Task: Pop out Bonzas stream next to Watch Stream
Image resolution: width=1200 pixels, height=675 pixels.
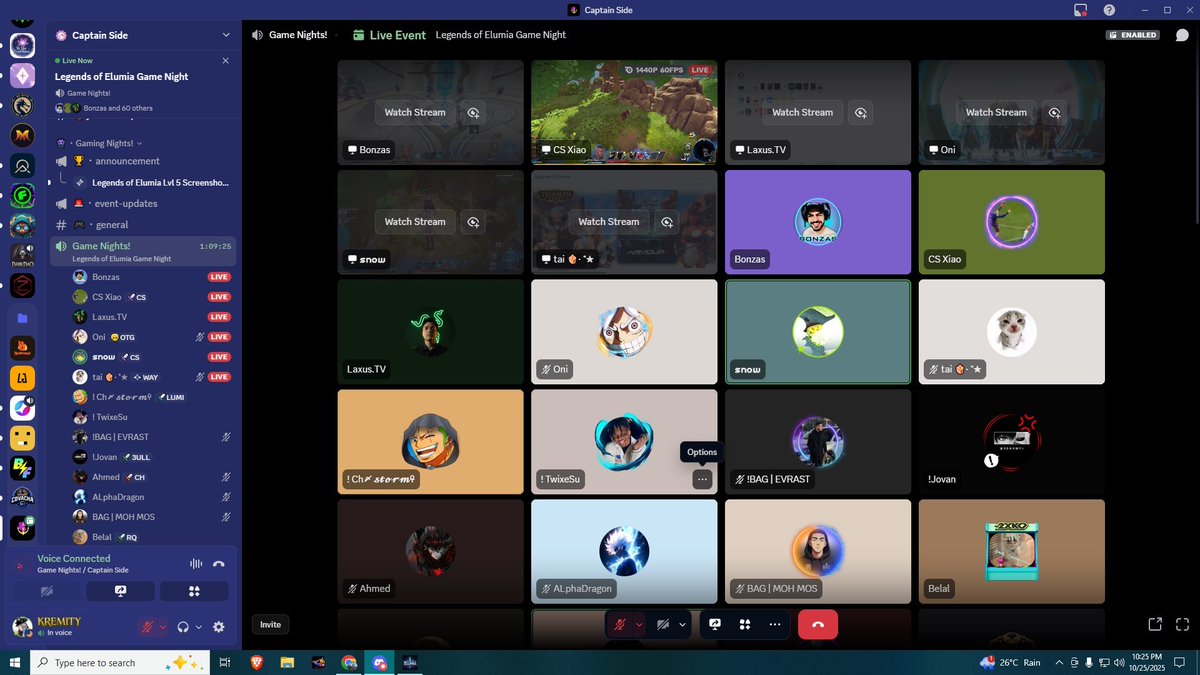Action: point(473,112)
